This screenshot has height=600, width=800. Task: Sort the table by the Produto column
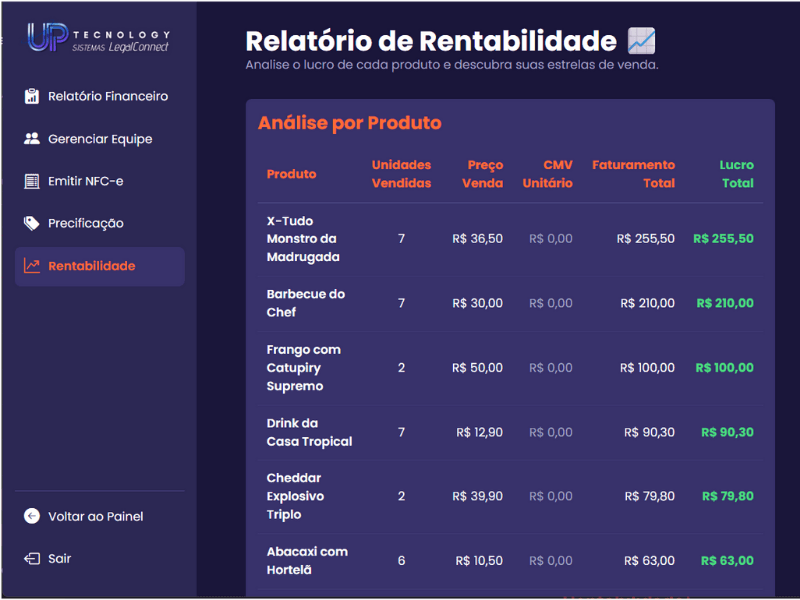pyautogui.click(x=291, y=173)
